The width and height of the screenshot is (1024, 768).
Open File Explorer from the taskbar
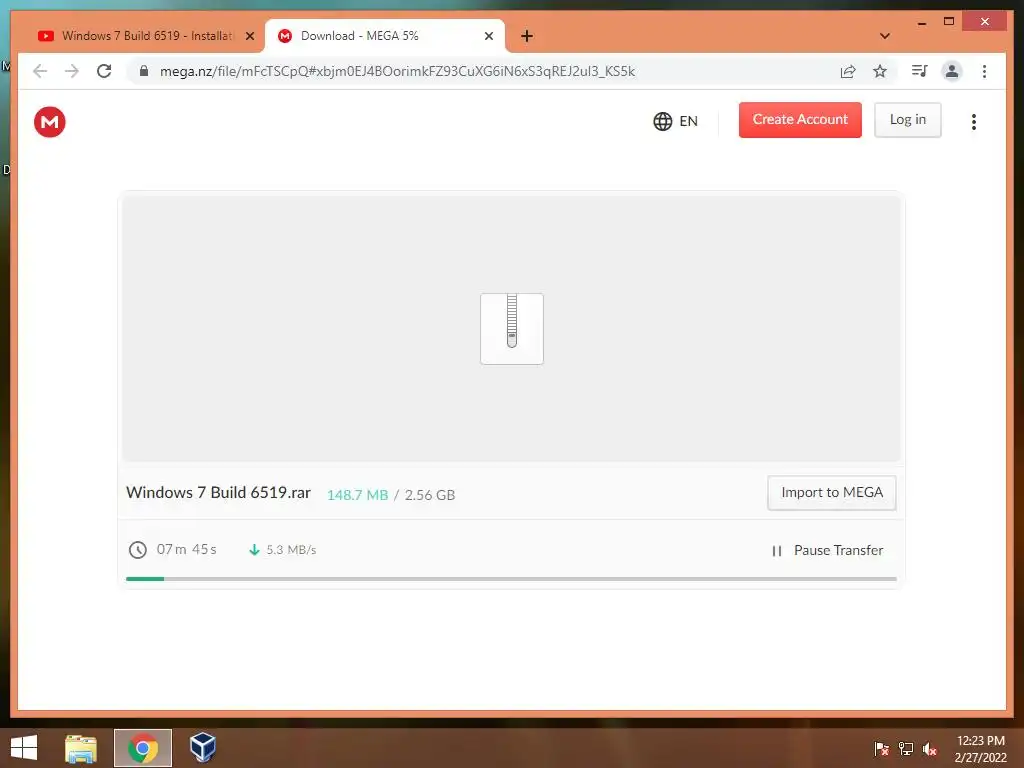point(81,748)
